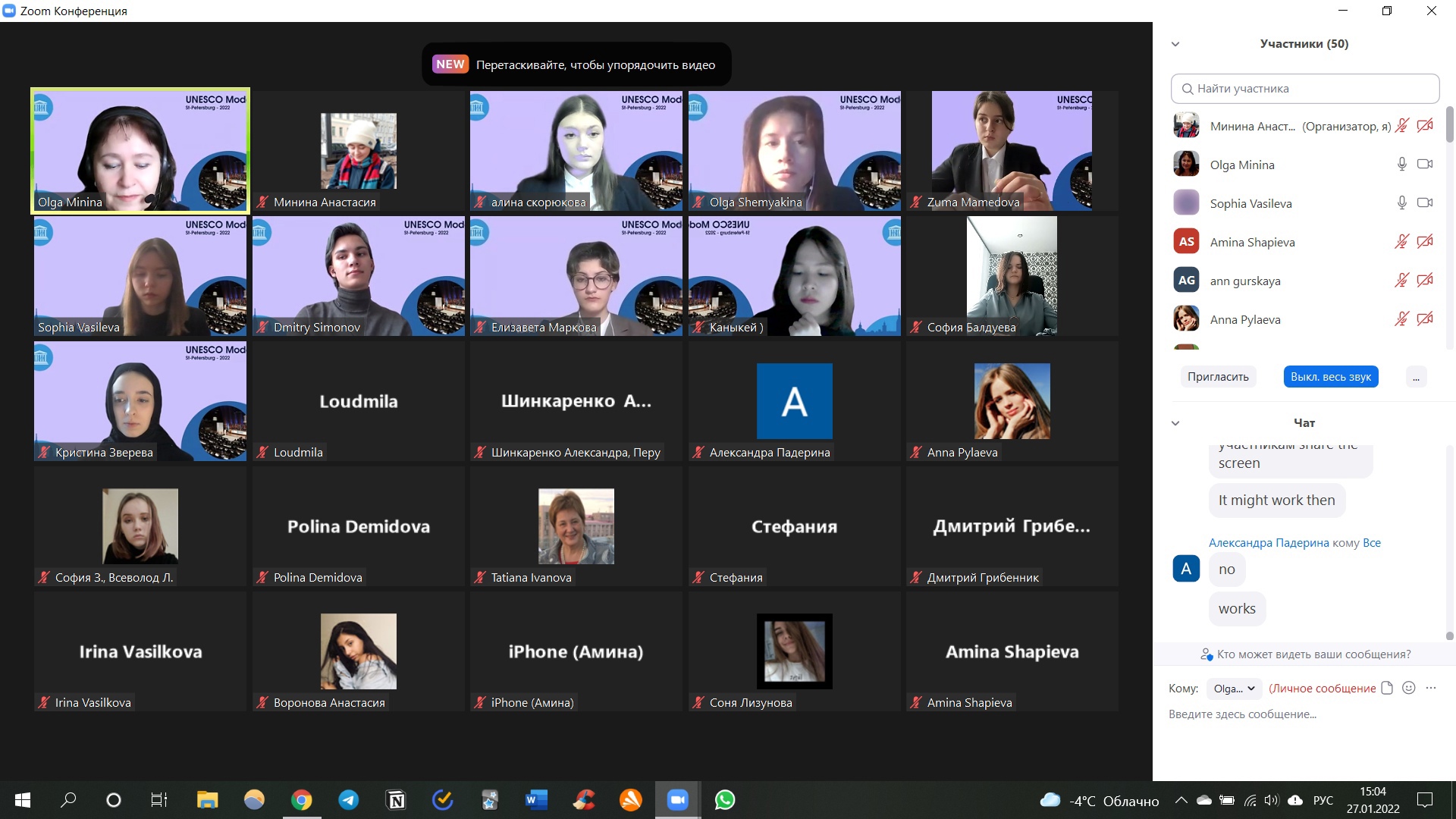Open WhatsApp from the taskbar
The height and width of the screenshot is (819, 1456).
(725, 800)
